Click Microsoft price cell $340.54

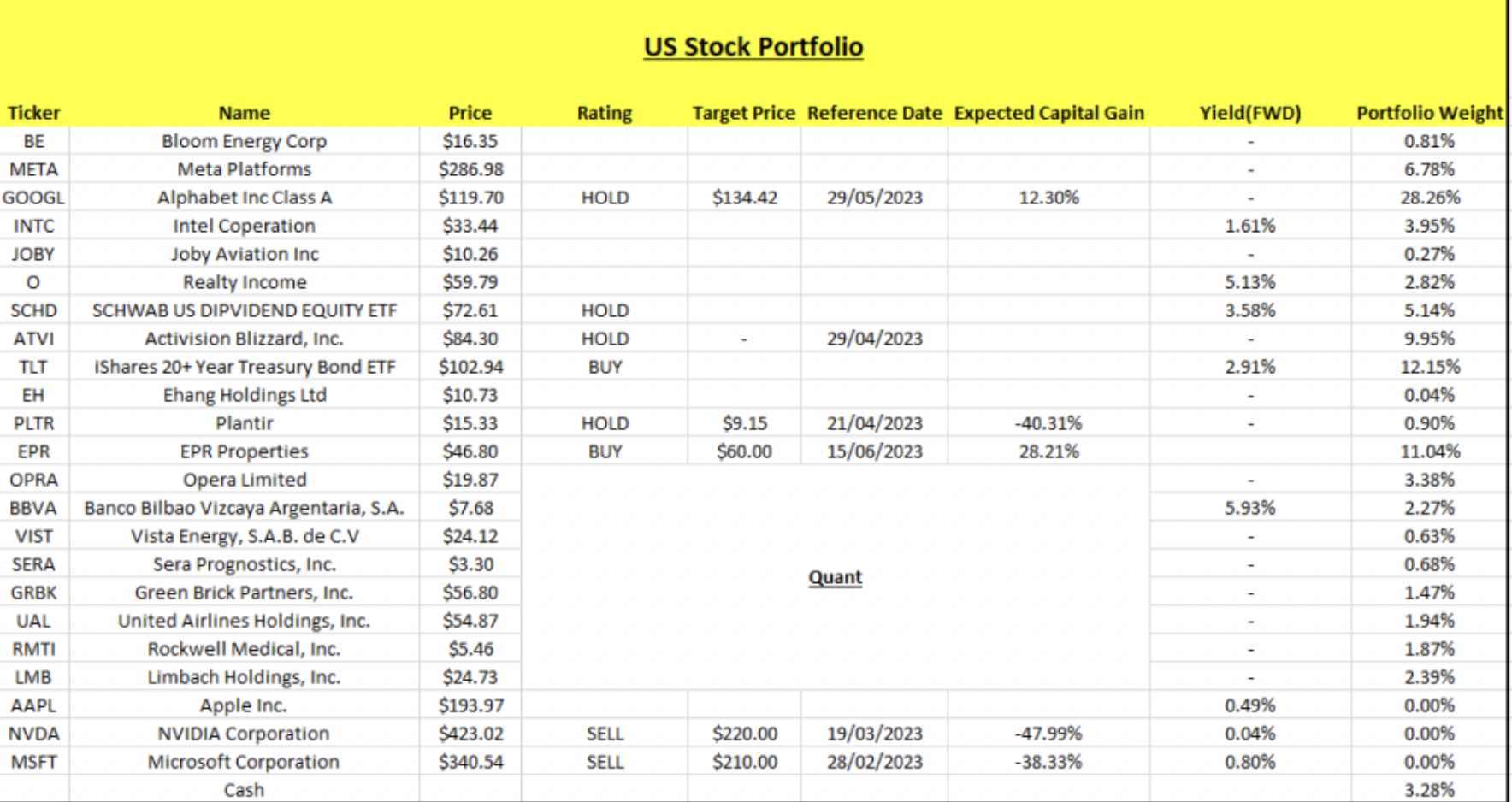[470, 762]
